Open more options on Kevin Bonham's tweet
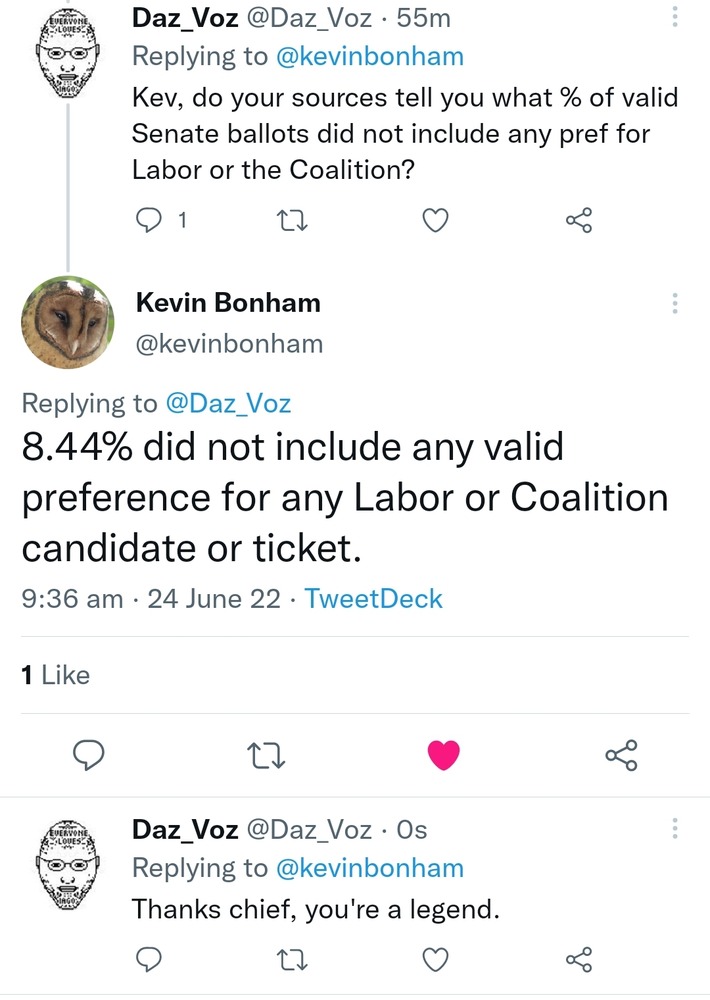 (x=676, y=303)
